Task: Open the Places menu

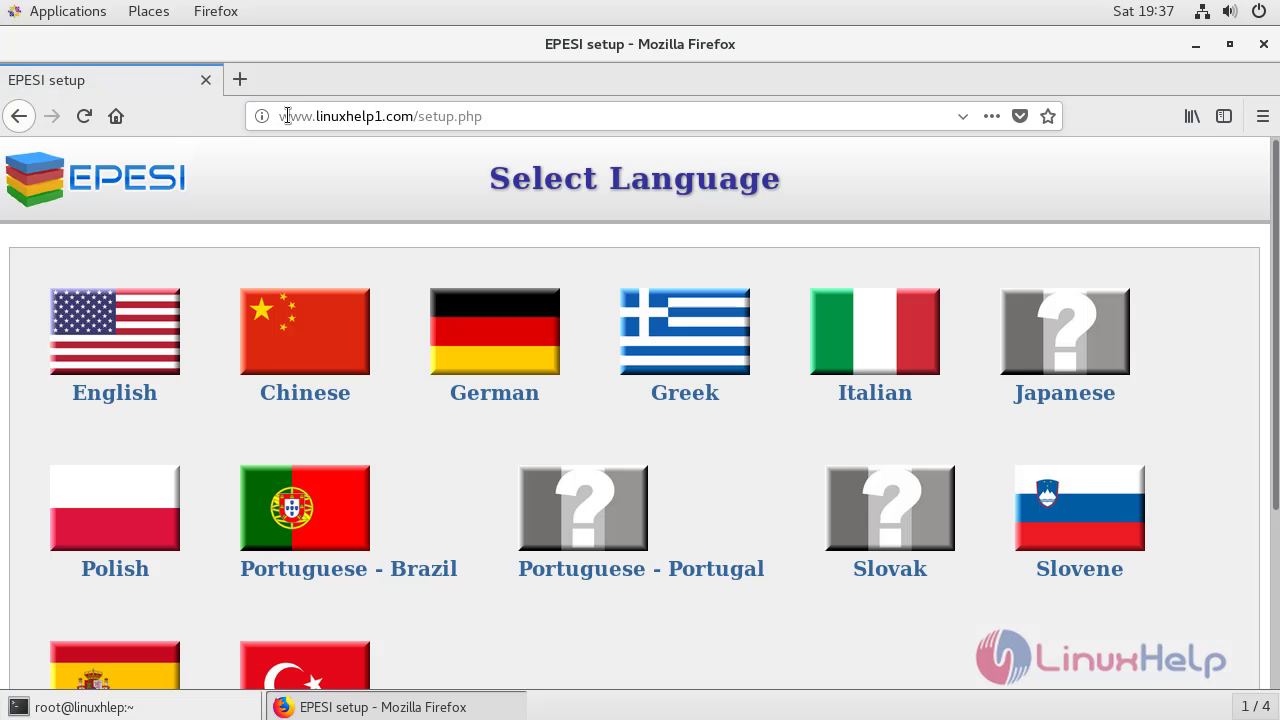Action: point(149,11)
